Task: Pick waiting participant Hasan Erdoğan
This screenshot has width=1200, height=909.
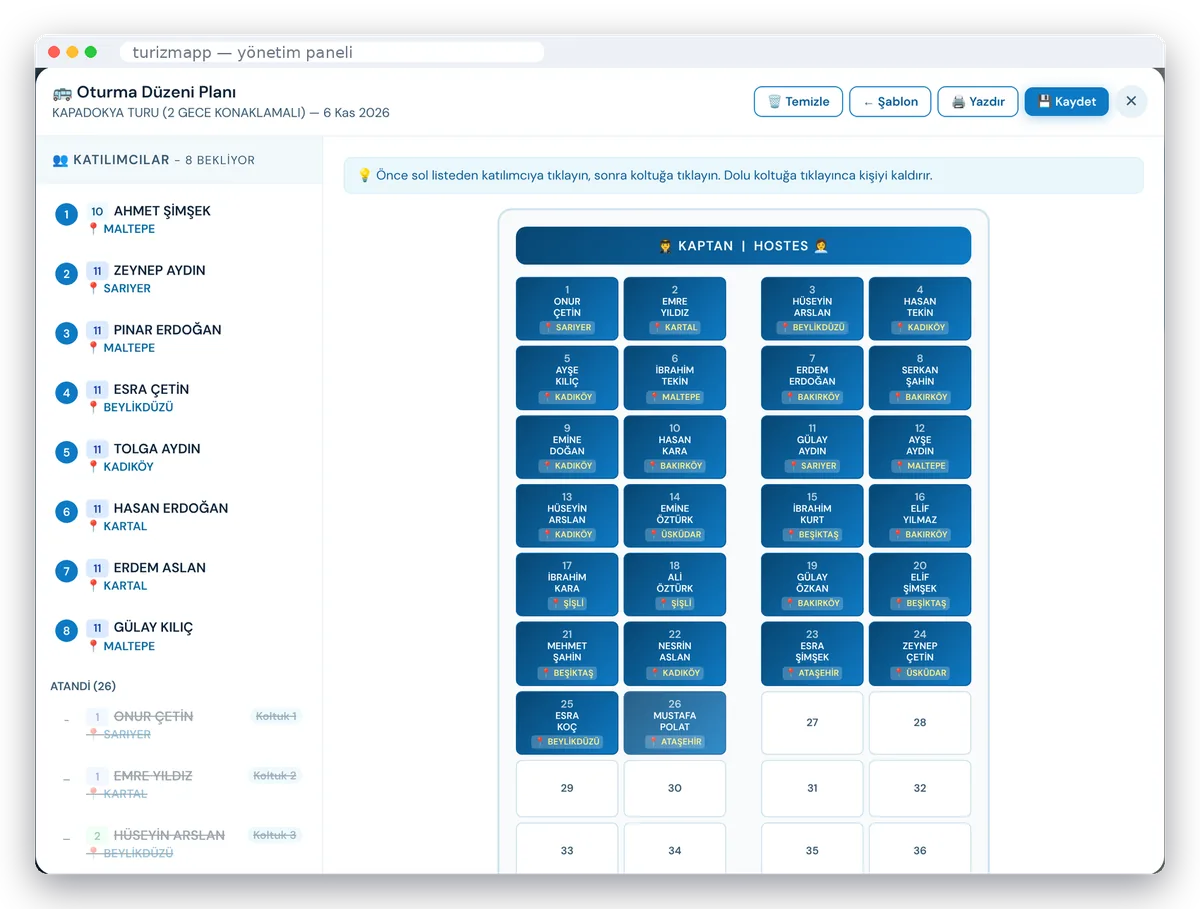Action: pos(179,517)
